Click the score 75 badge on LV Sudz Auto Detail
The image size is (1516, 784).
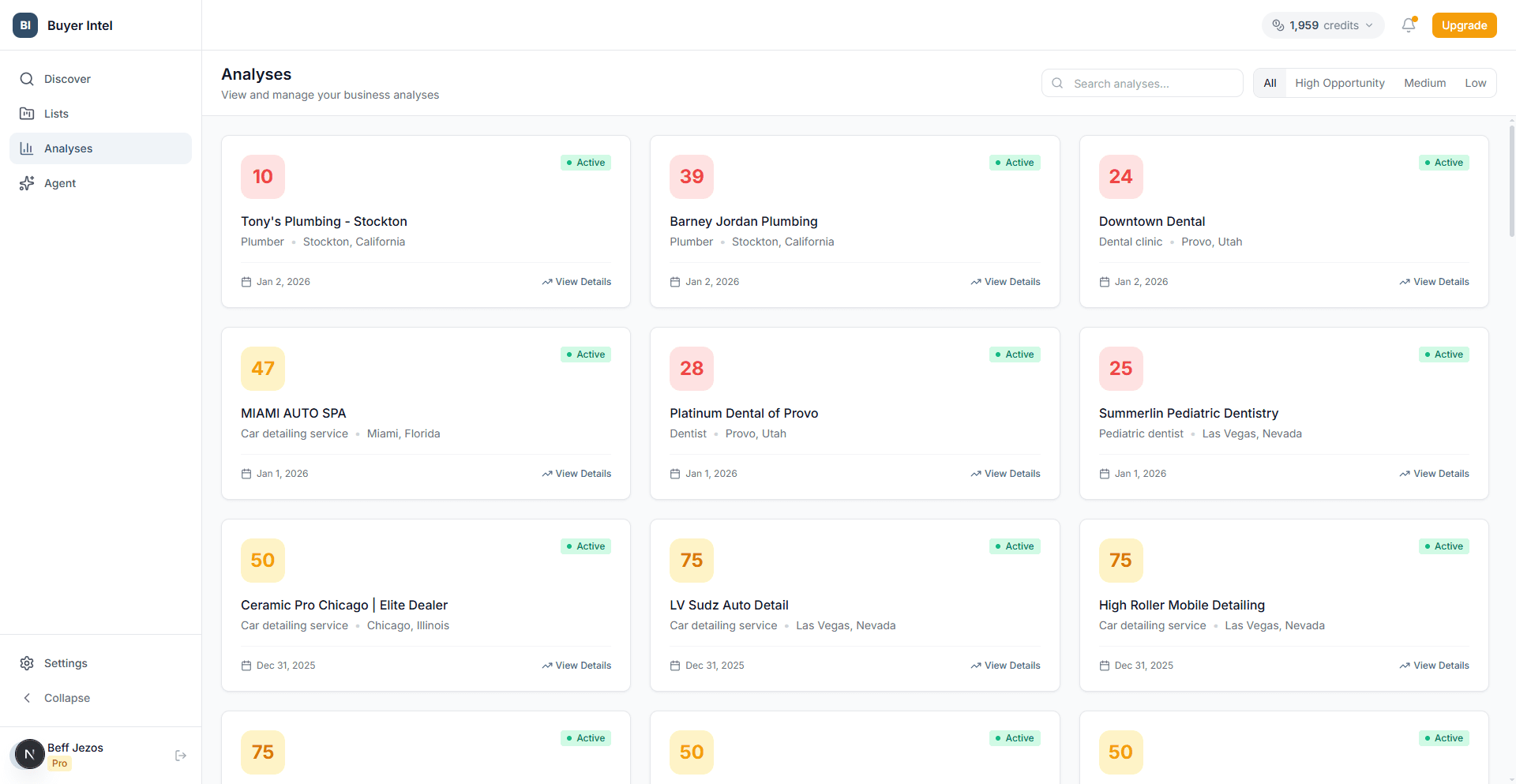point(692,561)
